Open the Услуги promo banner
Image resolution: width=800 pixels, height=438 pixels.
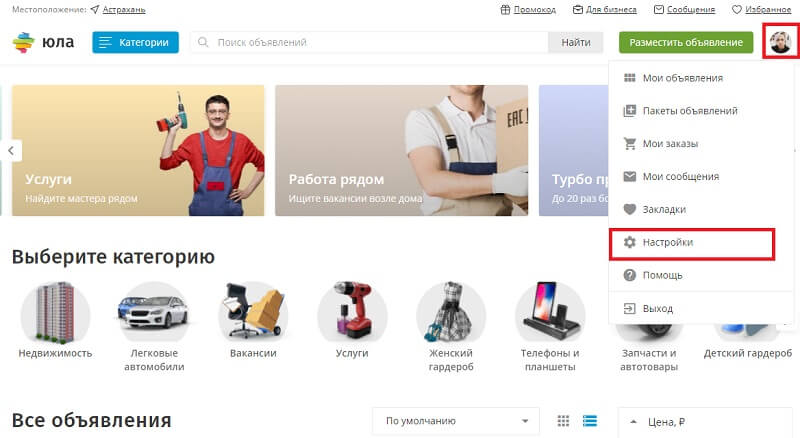coord(138,151)
